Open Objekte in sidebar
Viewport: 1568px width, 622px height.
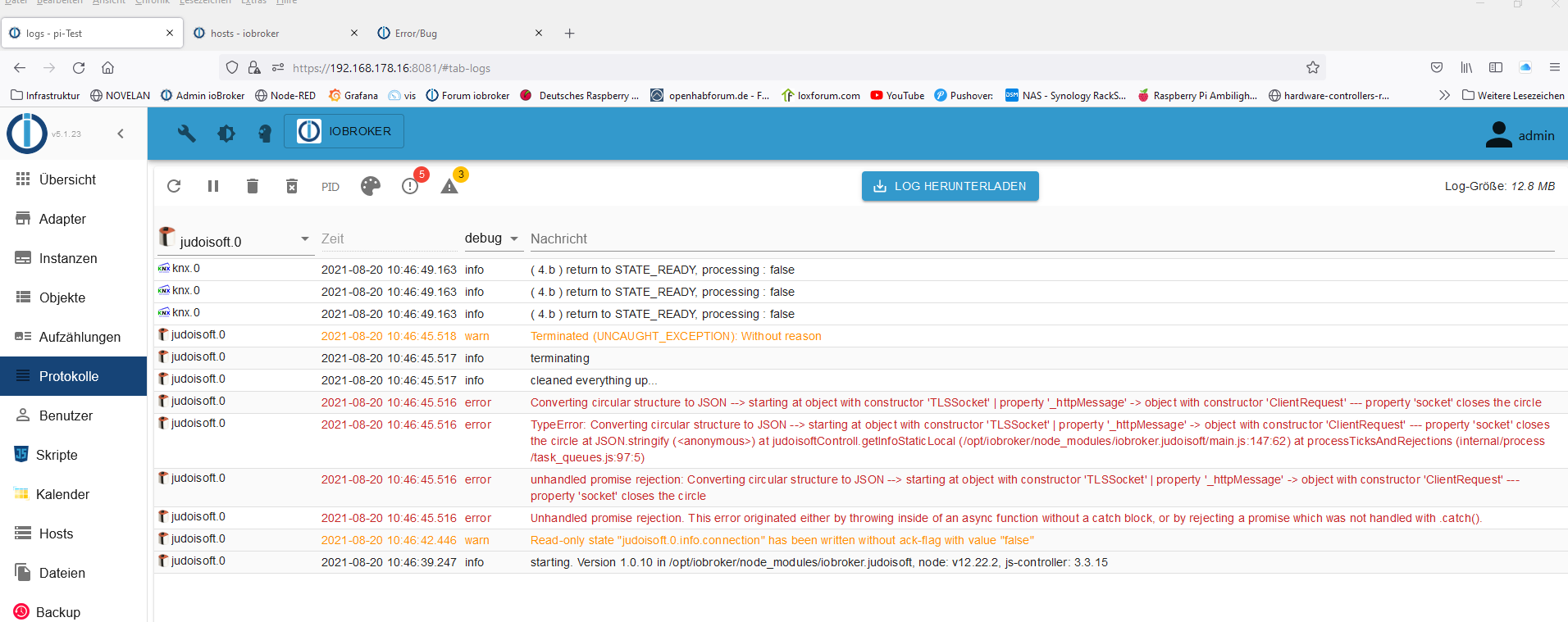point(74,297)
